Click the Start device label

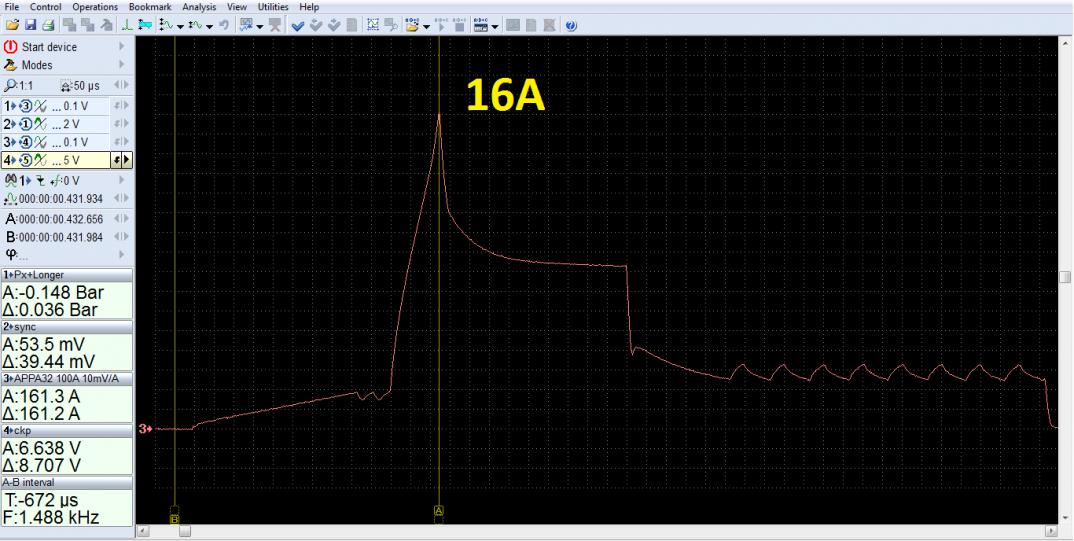coord(49,47)
